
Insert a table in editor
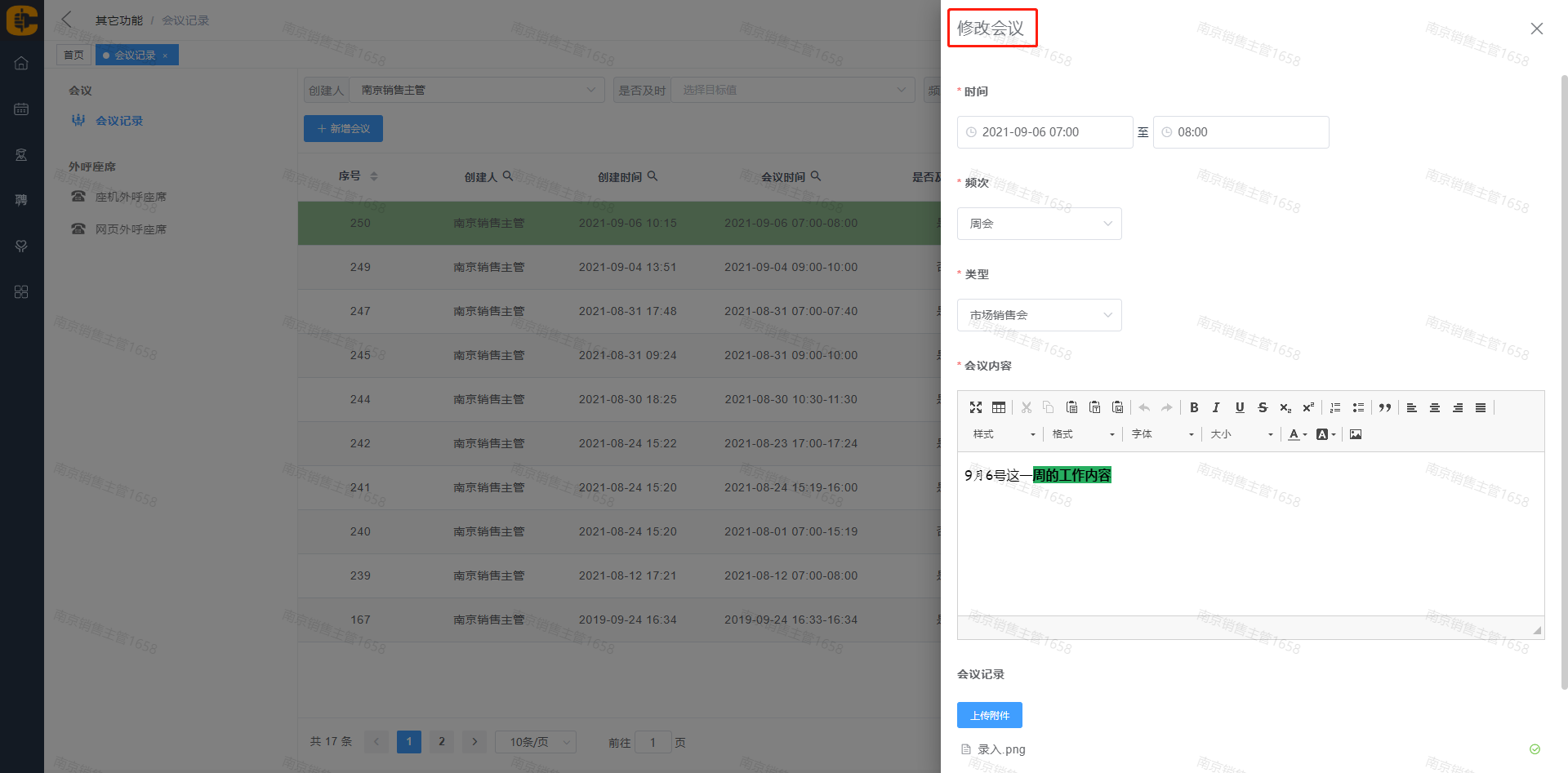998,407
